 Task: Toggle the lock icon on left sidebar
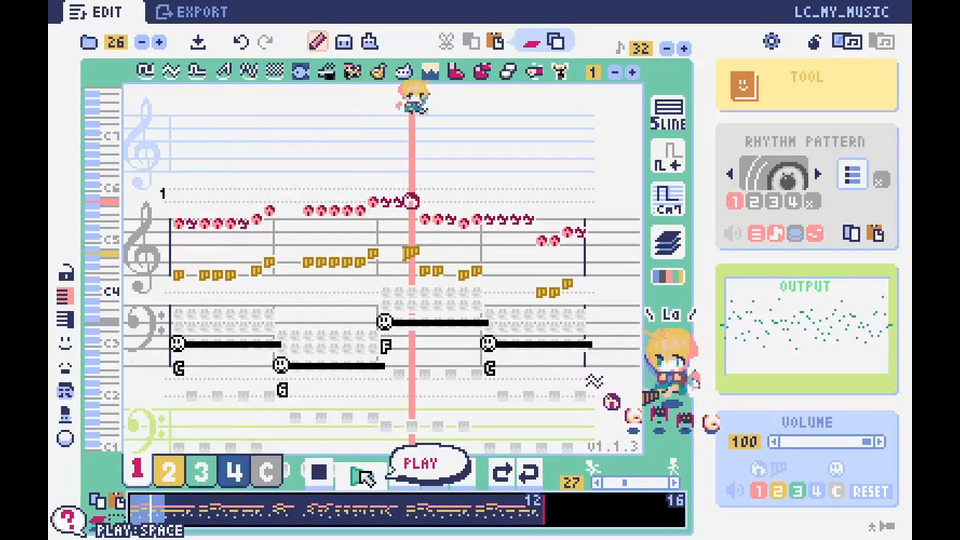pyautogui.click(x=66, y=272)
